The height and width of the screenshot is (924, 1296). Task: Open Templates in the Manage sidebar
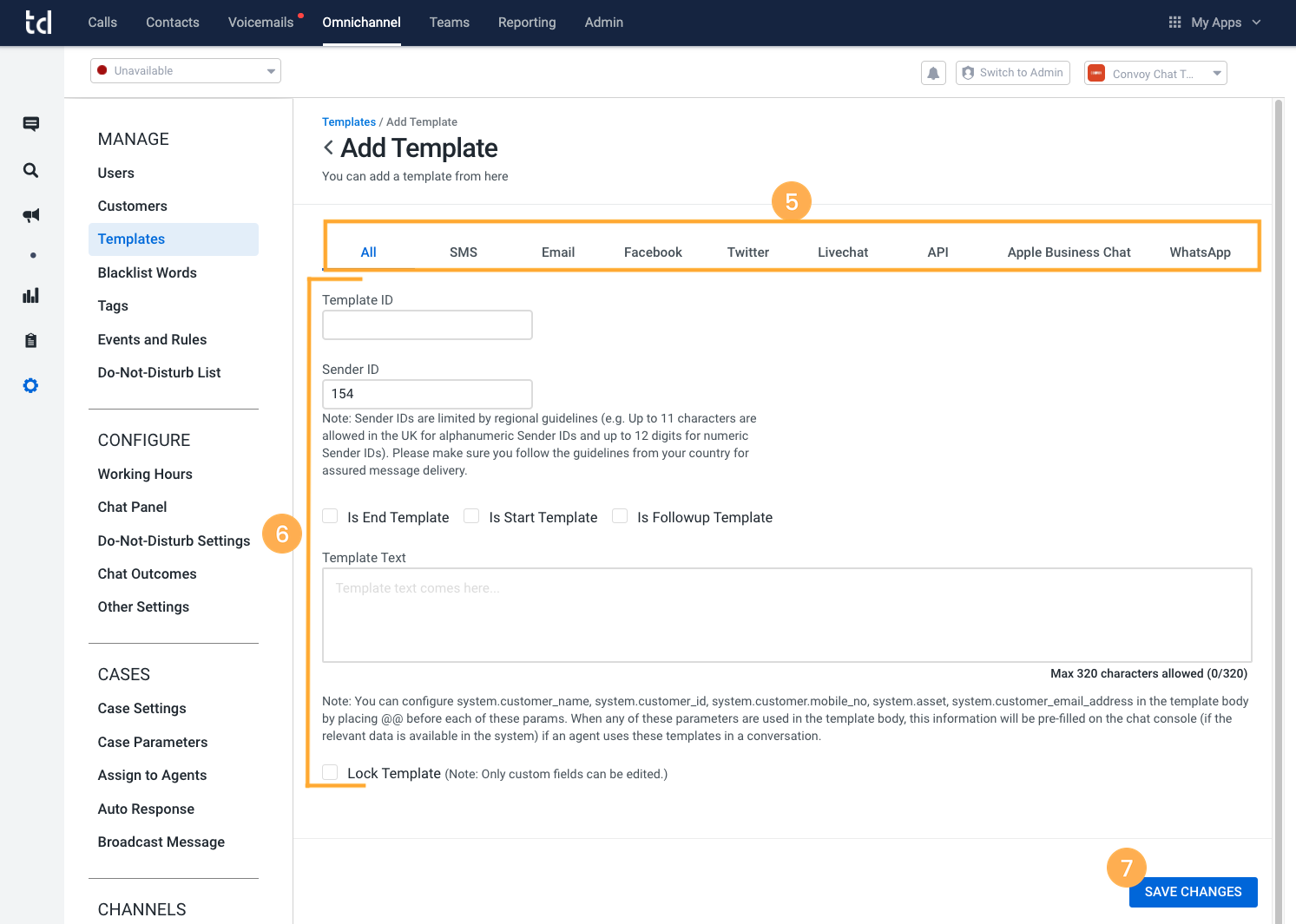[174, 239]
